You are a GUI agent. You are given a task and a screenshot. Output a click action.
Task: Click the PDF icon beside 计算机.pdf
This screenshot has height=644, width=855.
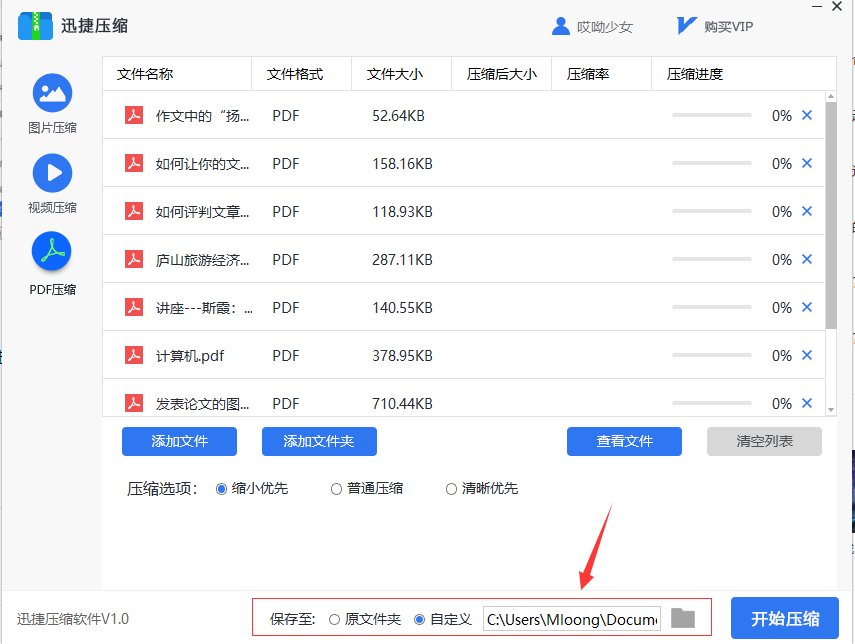pos(134,355)
